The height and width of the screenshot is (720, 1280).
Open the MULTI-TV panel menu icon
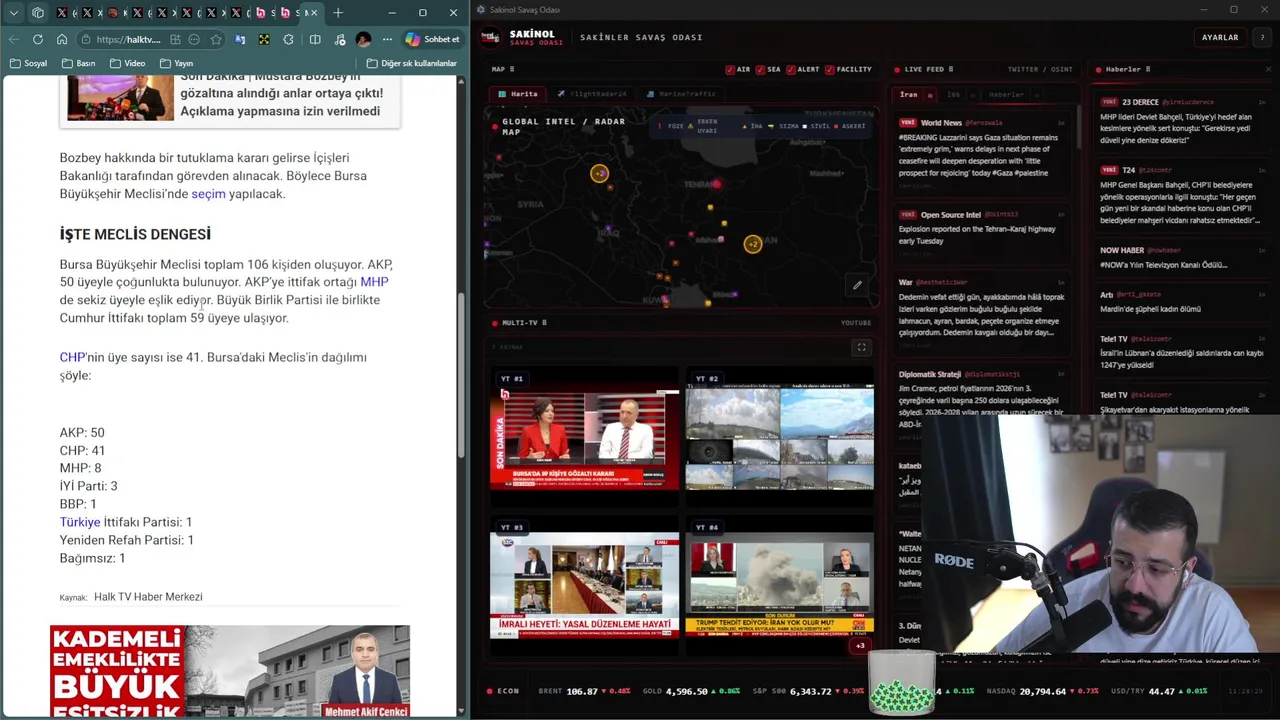point(544,323)
